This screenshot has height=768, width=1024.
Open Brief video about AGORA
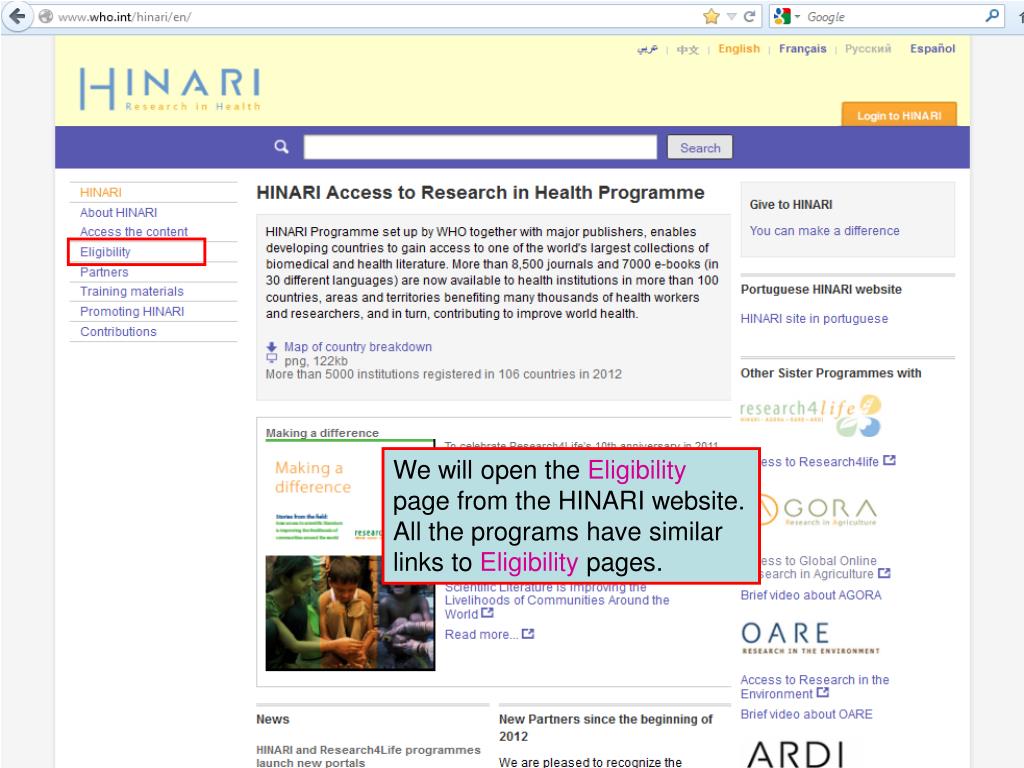(x=810, y=595)
